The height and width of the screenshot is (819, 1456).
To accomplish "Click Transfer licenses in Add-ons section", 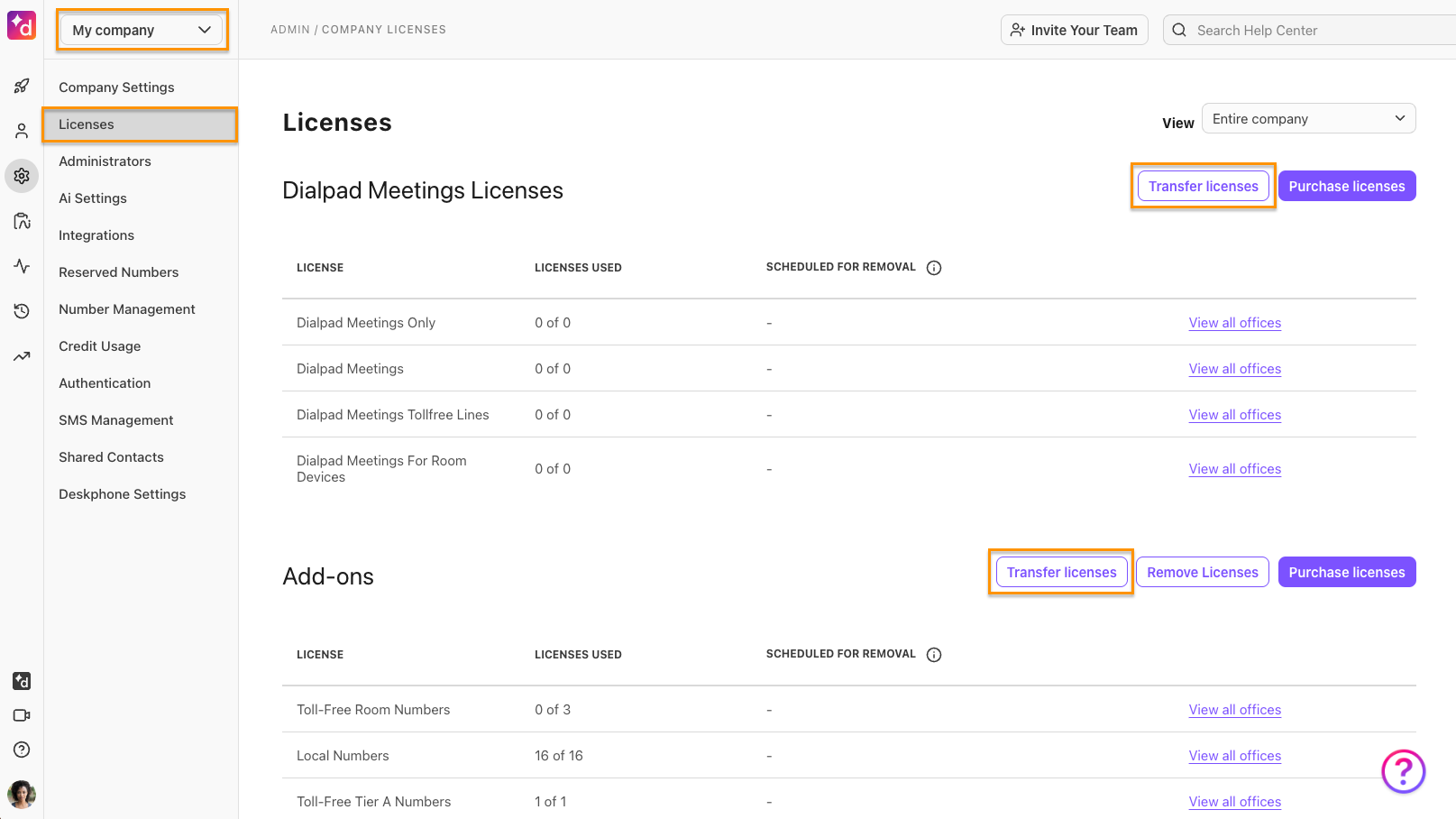I will pos(1061,572).
